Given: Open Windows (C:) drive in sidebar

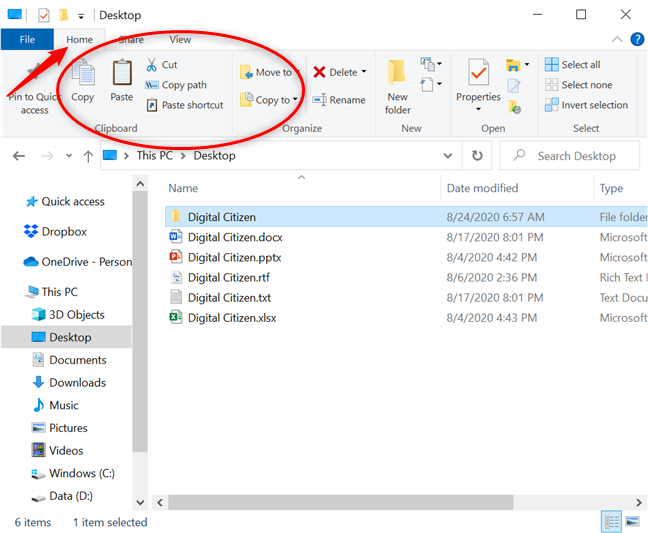Looking at the screenshot, I should tap(73, 474).
